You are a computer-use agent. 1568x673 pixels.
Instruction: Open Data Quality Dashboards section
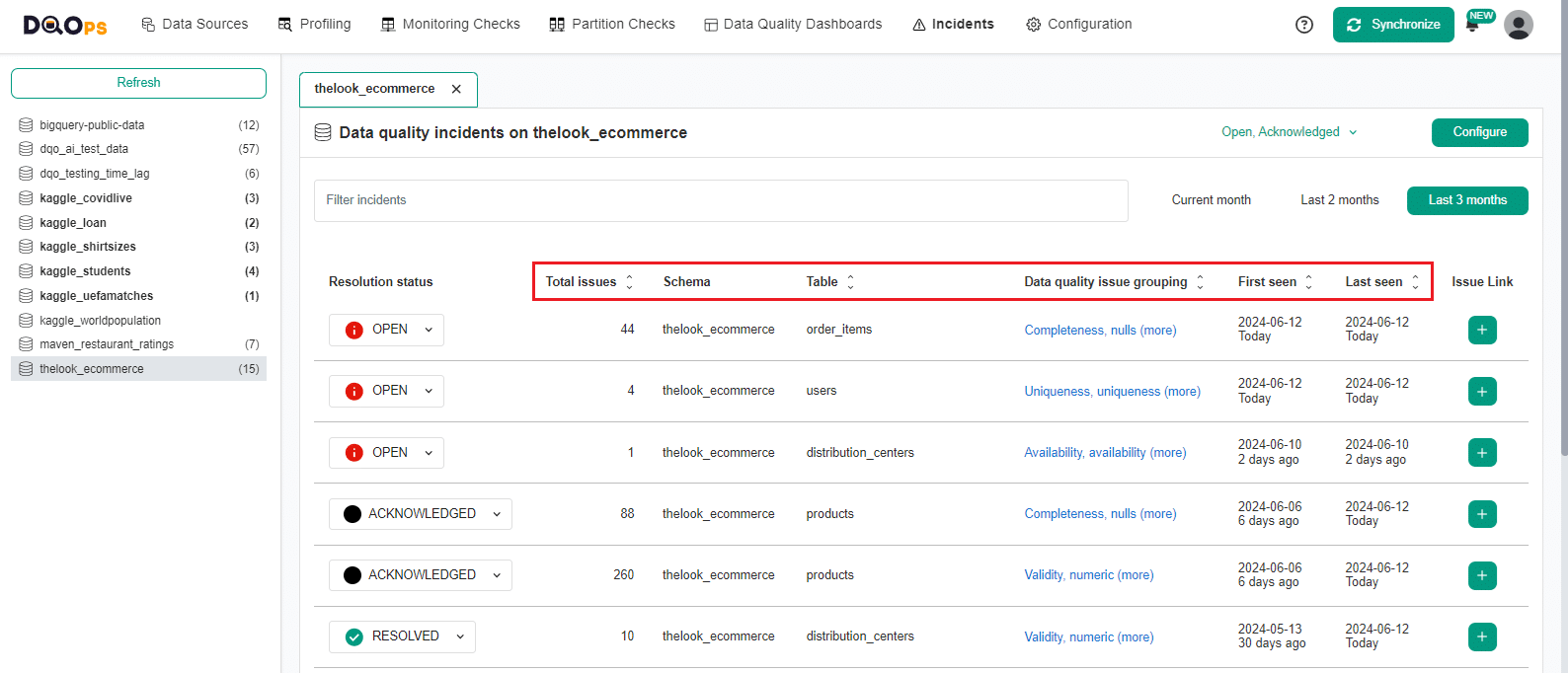click(793, 25)
